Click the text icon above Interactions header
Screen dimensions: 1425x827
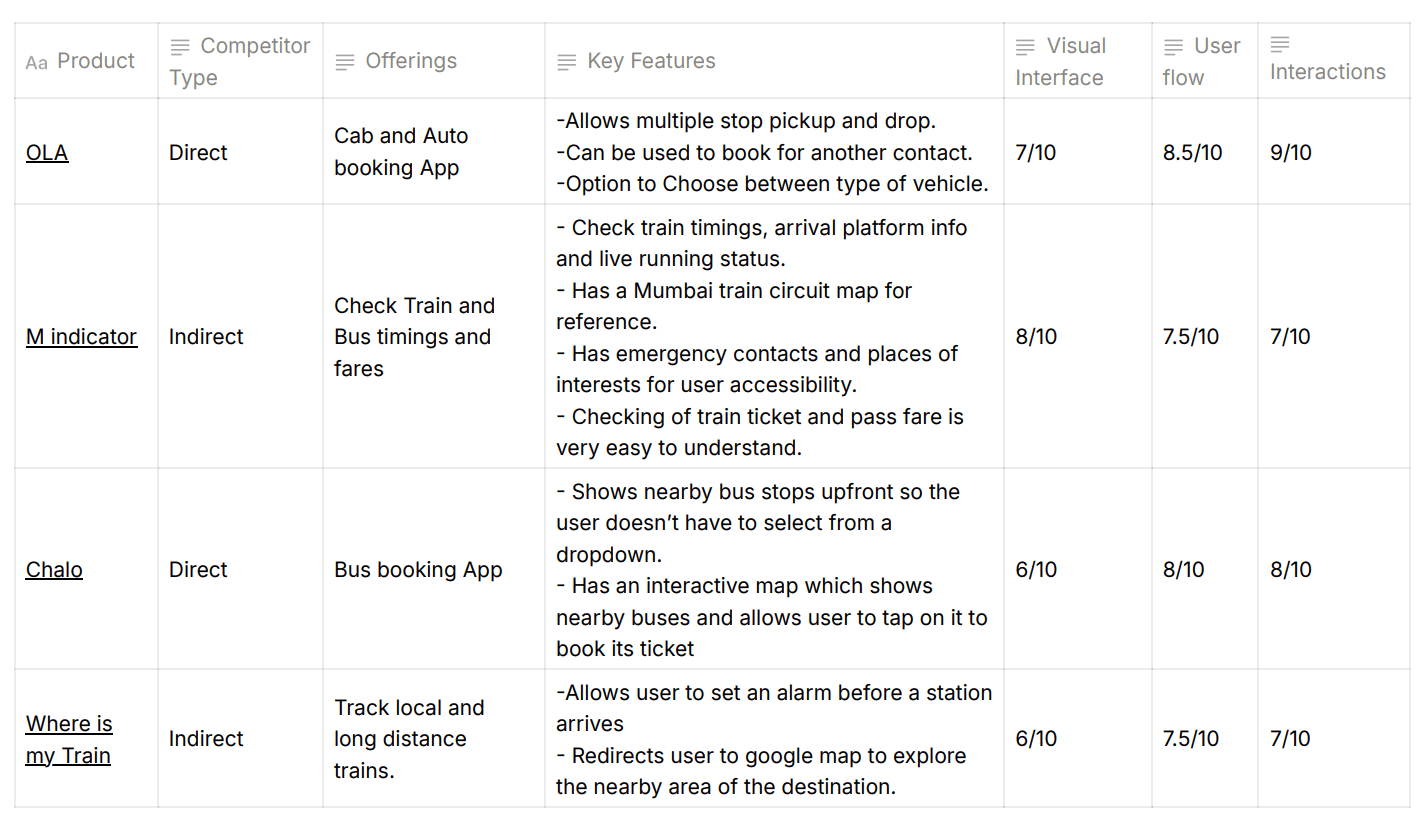tap(1280, 44)
